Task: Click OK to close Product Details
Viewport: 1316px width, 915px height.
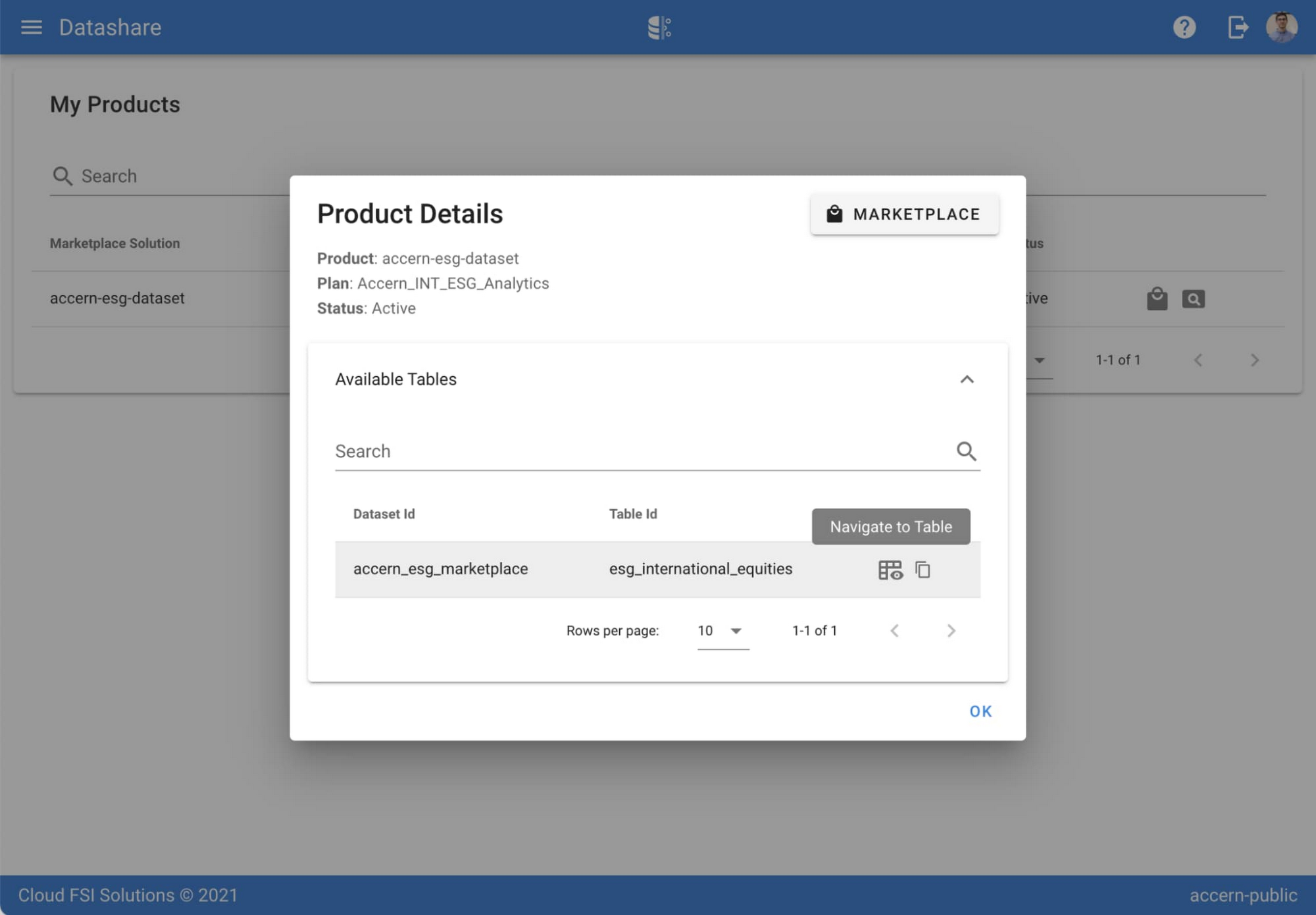Action: 980,711
